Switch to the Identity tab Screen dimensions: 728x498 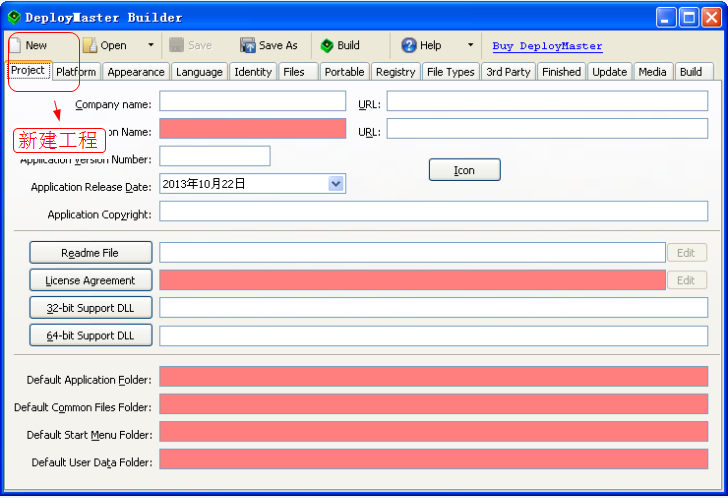click(253, 72)
